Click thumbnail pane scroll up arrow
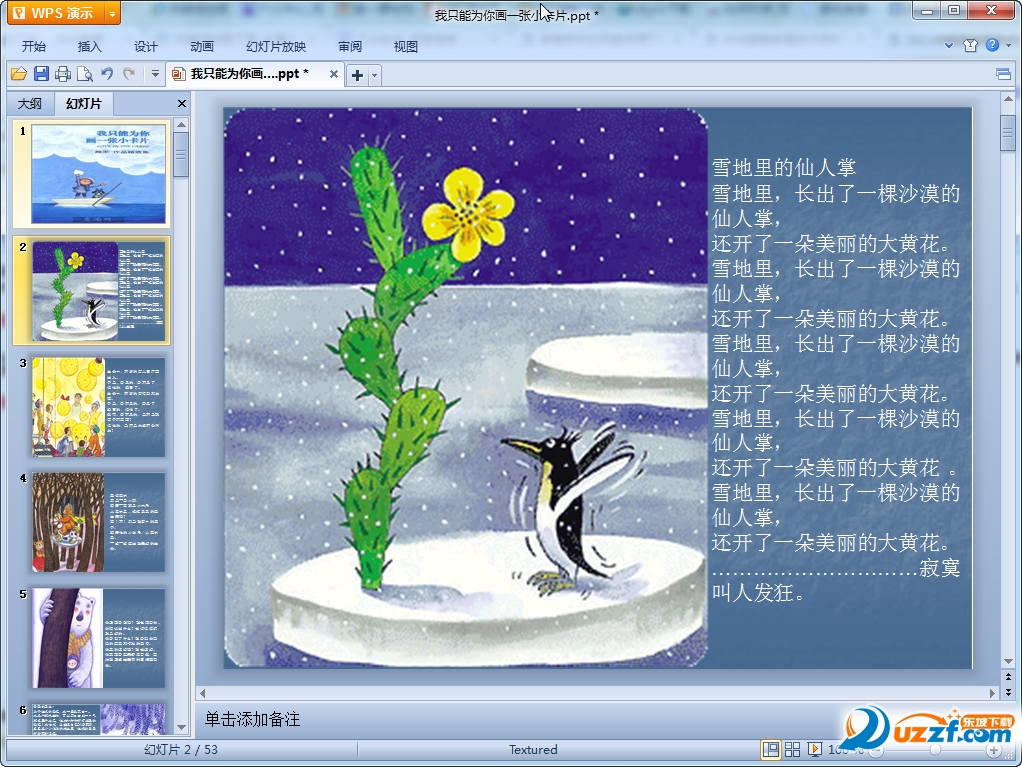Viewport: 1022px width, 767px height. [182, 124]
